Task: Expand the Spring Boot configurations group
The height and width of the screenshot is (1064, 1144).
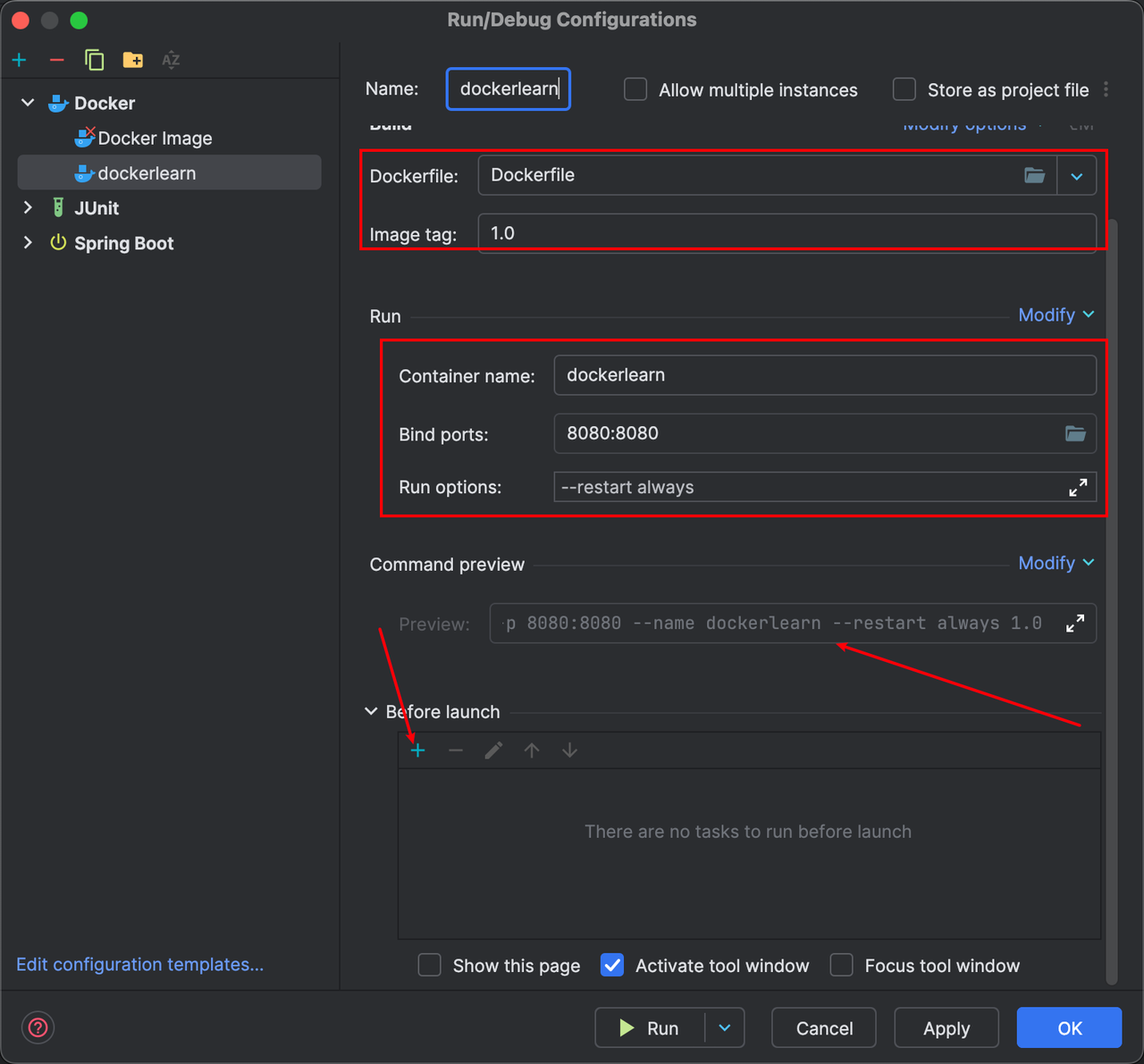Action: pyautogui.click(x=28, y=243)
